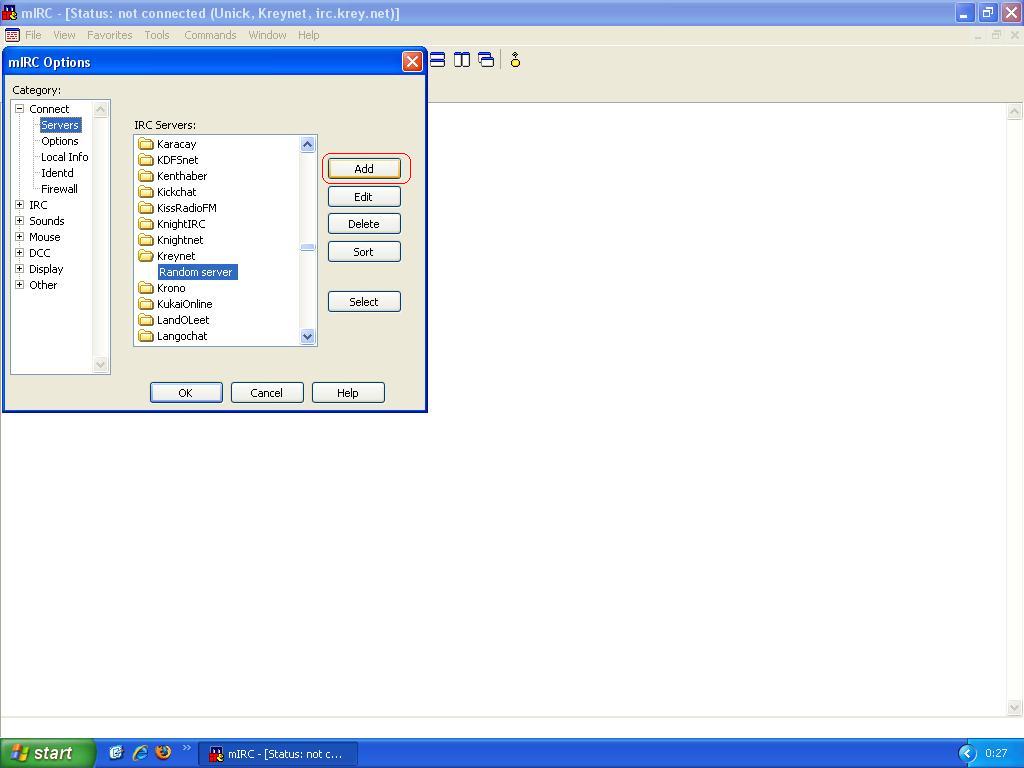Expand the Other category
This screenshot has height=768, width=1024.
pos(20,285)
